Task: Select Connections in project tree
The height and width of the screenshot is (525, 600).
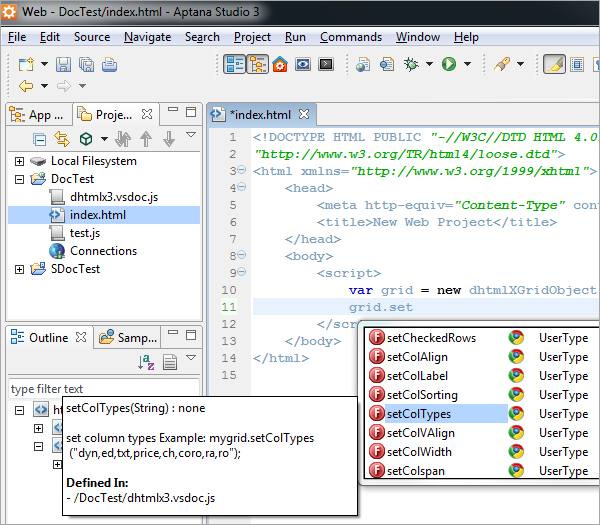Action: [x=103, y=251]
